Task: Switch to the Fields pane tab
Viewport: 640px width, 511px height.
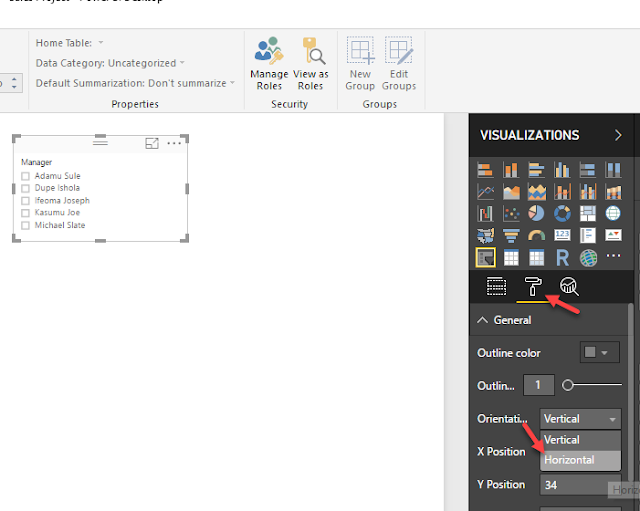Action: coord(496,286)
